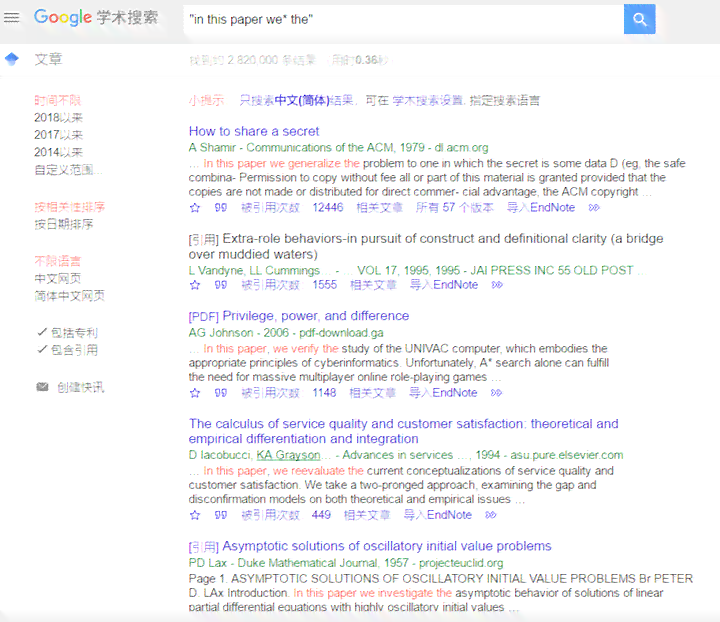Image resolution: width=720 pixels, height=622 pixels.
Task: Import 'Privilege, power' result into EndNote
Action: (443, 392)
